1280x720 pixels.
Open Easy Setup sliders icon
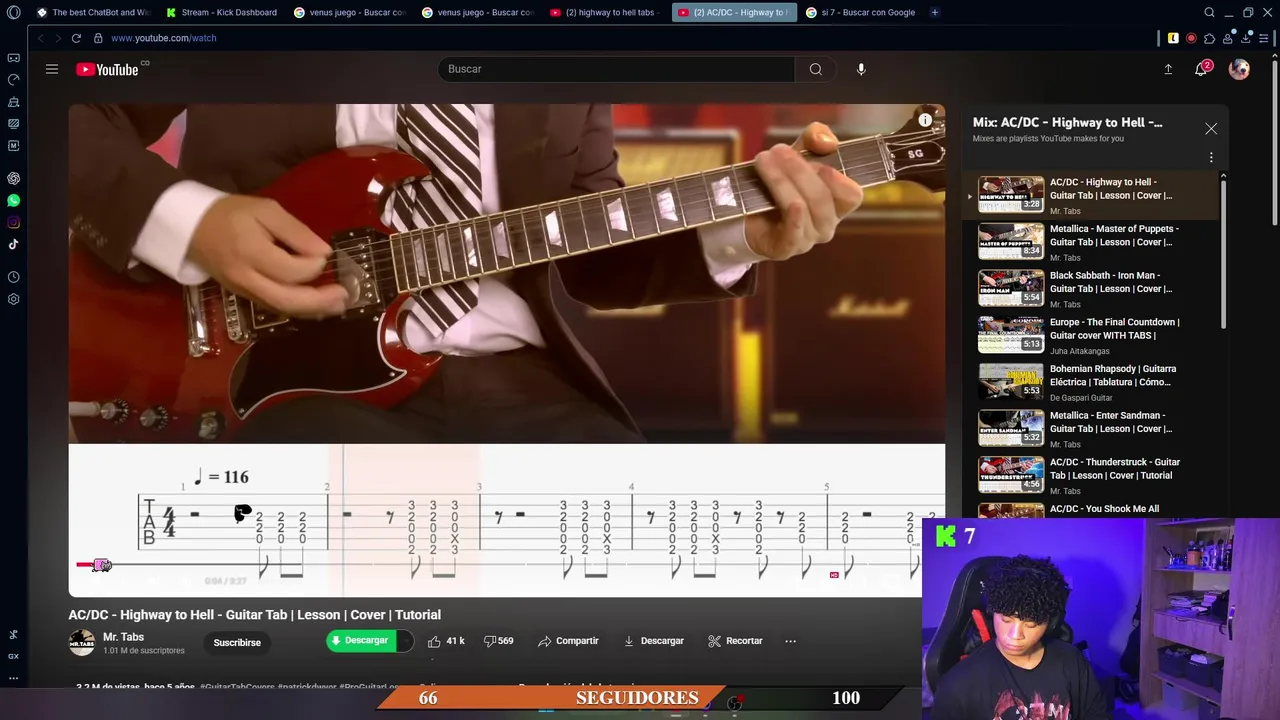pyautogui.click(x=1264, y=38)
